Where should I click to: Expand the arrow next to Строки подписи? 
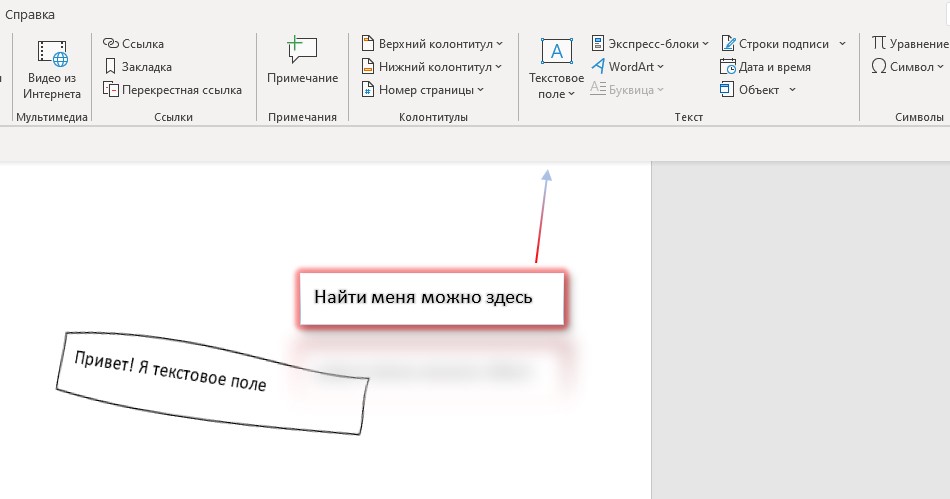842,44
